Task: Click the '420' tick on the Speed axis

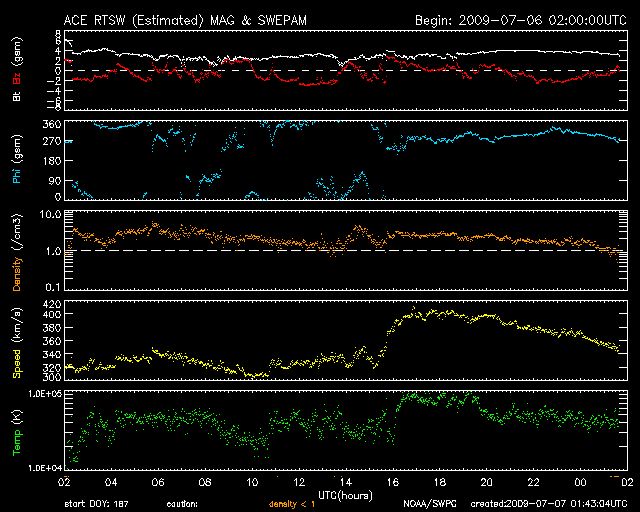Action: pyautogui.click(x=52, y=304)
